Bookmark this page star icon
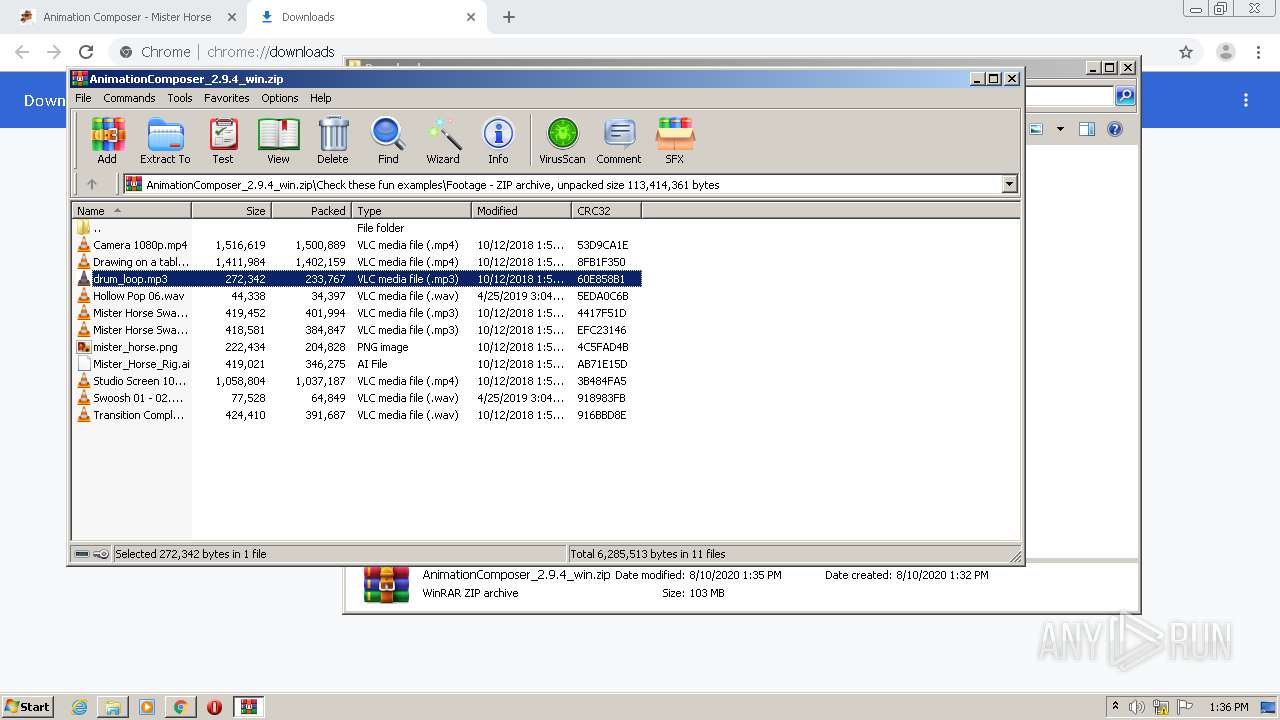This screenshot has width=1280, height=720. point(1186,52)
